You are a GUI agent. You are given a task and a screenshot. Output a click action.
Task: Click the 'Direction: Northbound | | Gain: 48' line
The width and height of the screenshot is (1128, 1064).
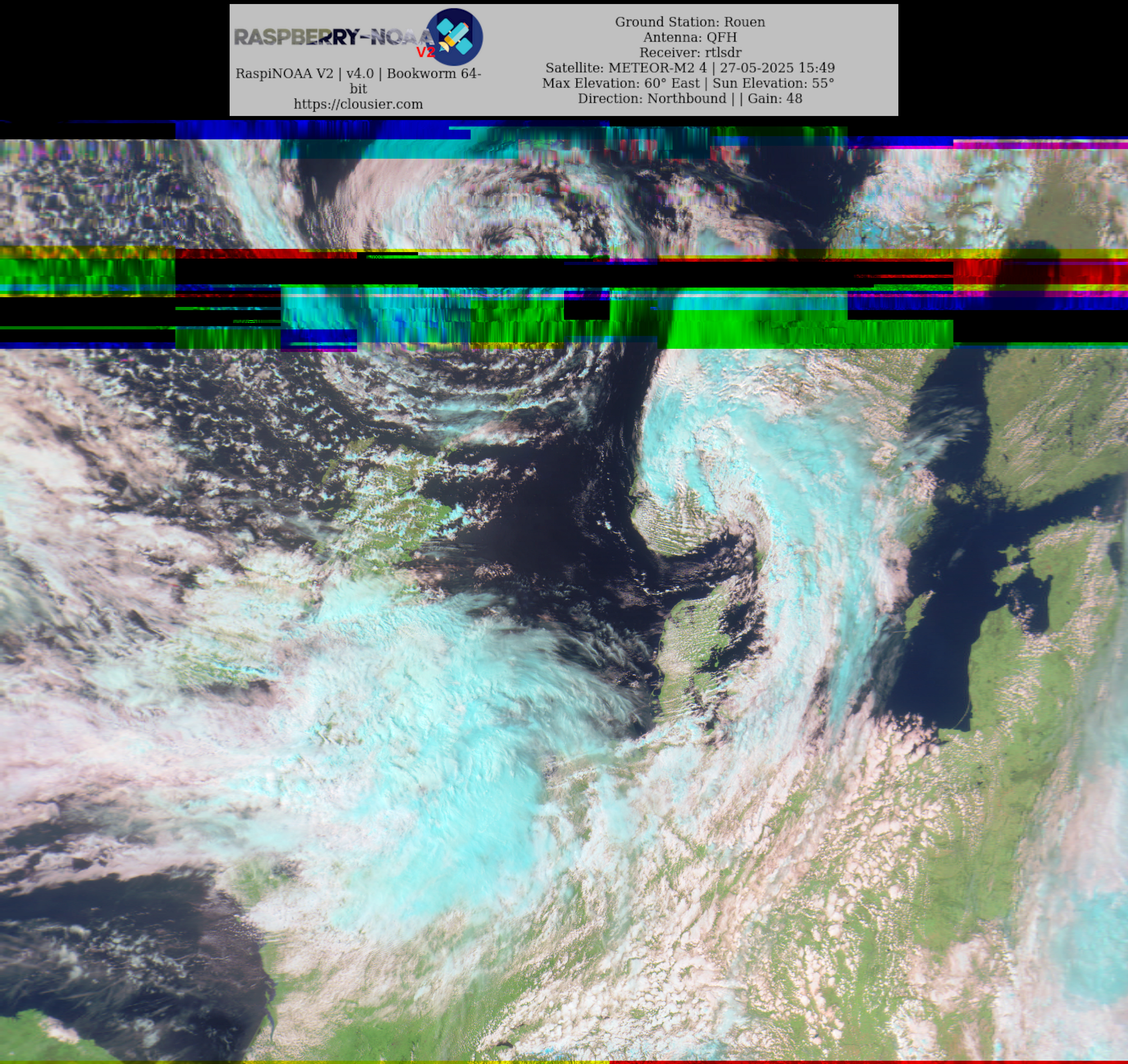[690, 99]
